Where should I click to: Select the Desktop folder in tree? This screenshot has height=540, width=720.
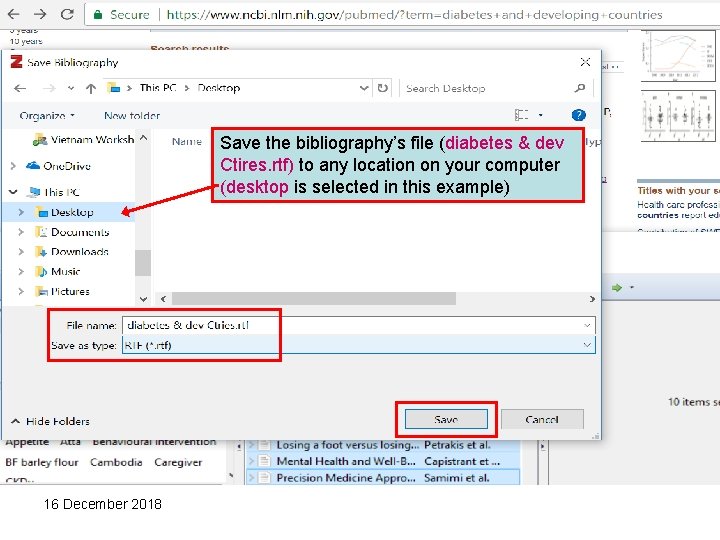coord(65,212)
